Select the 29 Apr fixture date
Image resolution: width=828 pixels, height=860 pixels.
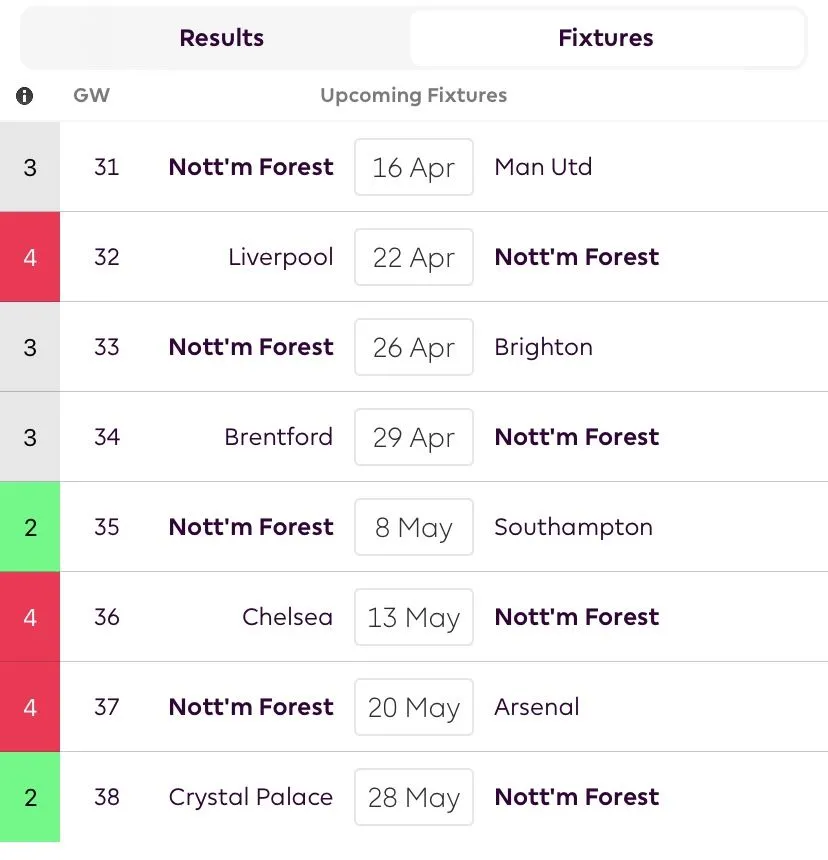[413, 437]
